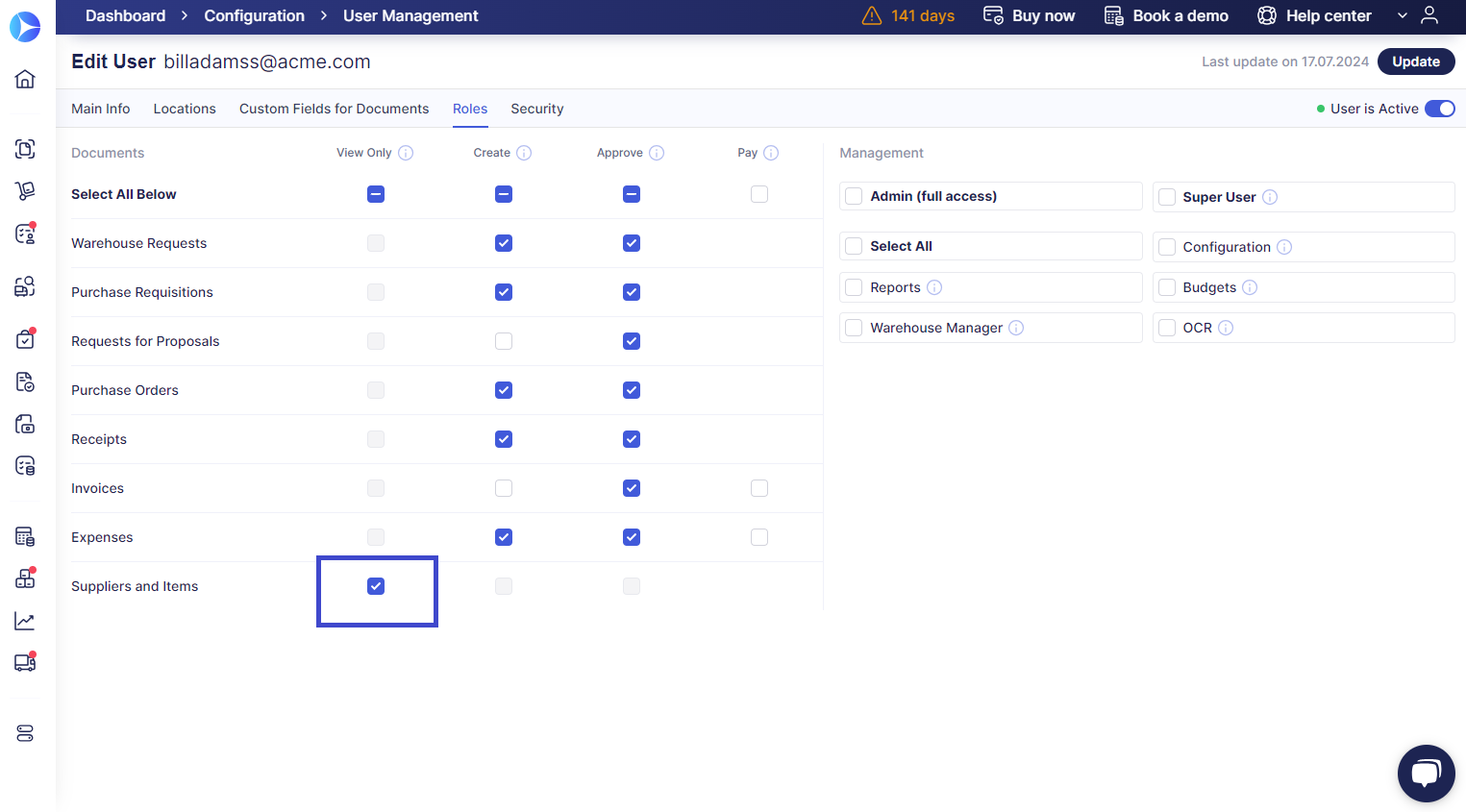Check Management Select All checkbox

(854, 246)
